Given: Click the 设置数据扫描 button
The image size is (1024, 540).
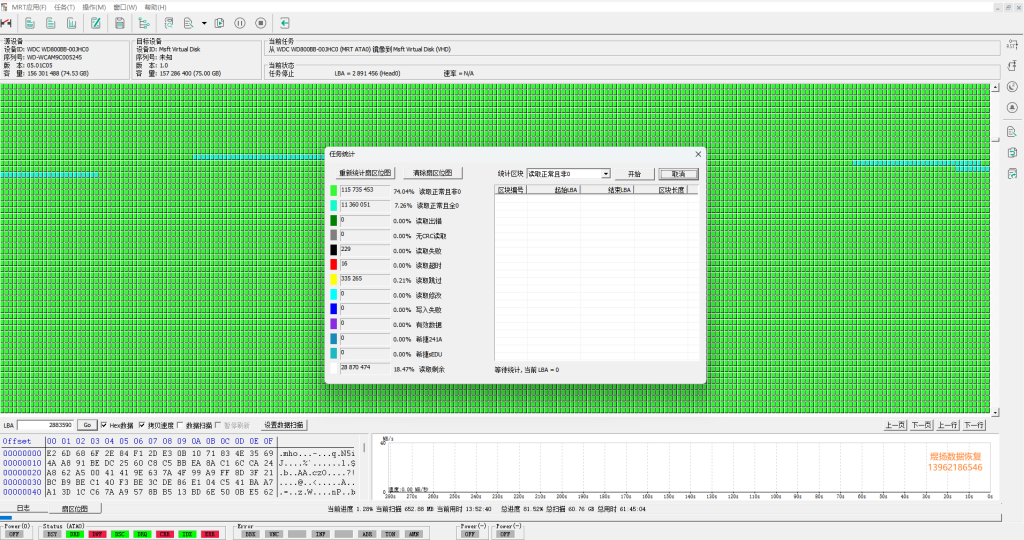Looking at the screenshot, I should click(x=283, y=425).
